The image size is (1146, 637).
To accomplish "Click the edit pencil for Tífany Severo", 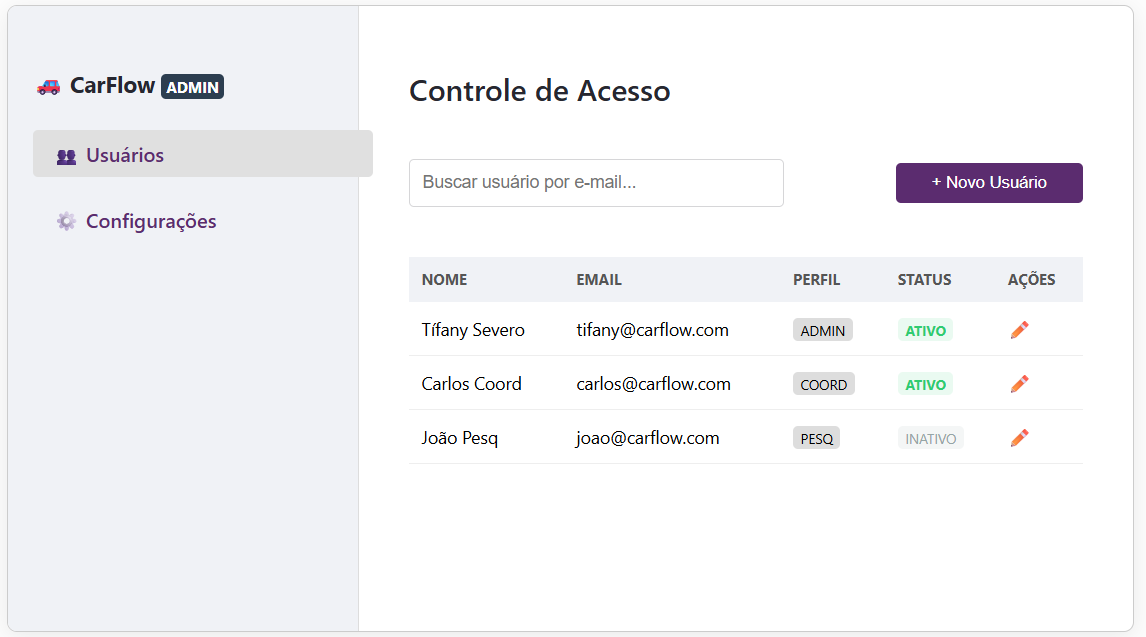I will click(x=1019, y=330).
